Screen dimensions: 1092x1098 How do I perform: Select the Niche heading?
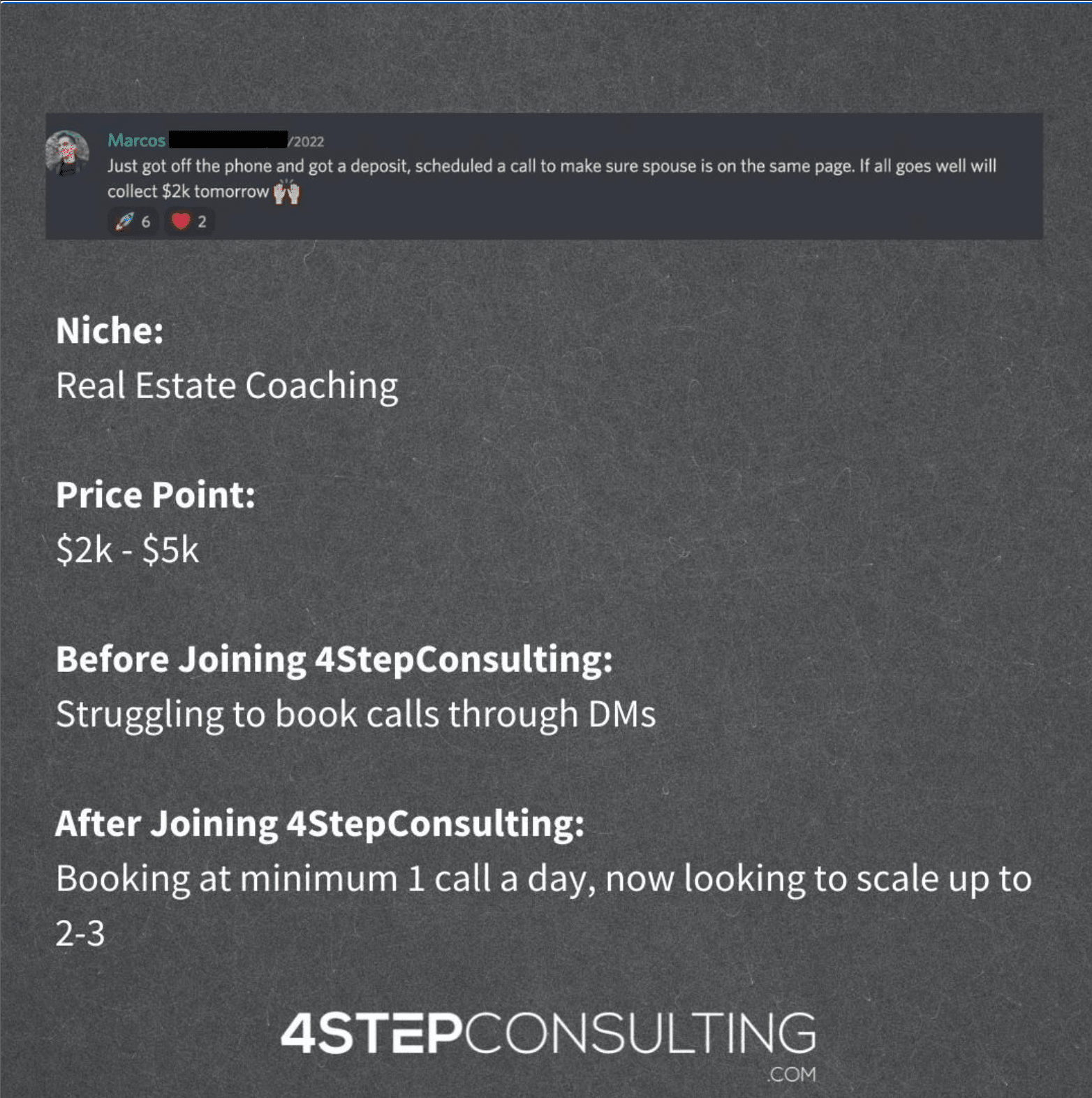coord(110,330)
